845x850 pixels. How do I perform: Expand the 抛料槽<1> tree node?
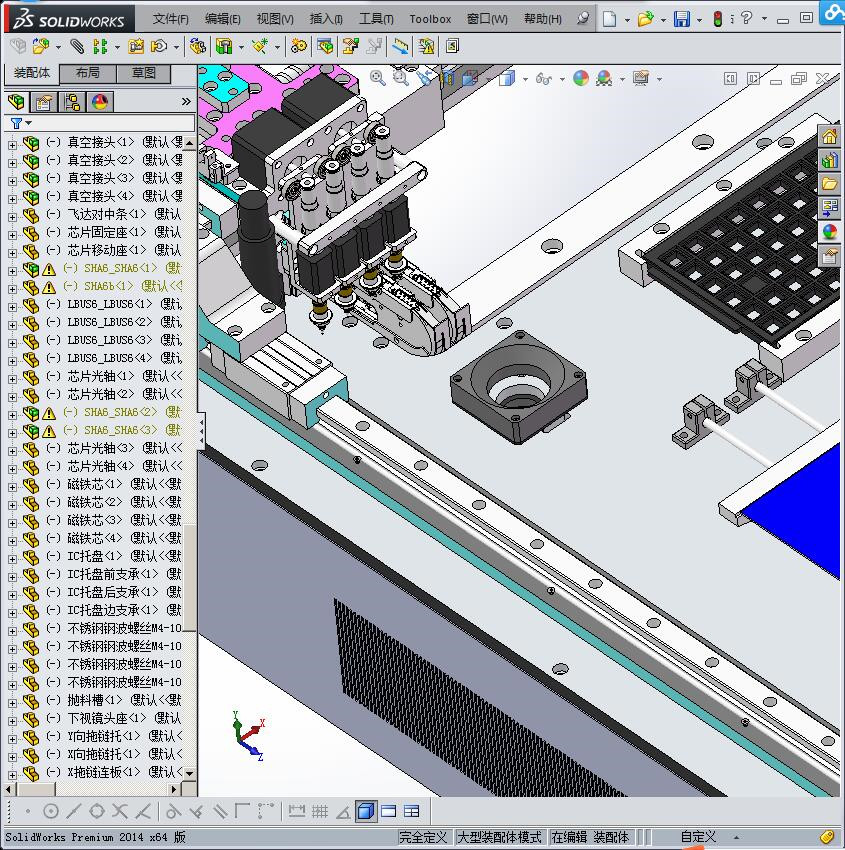click(x=12, y=703)
